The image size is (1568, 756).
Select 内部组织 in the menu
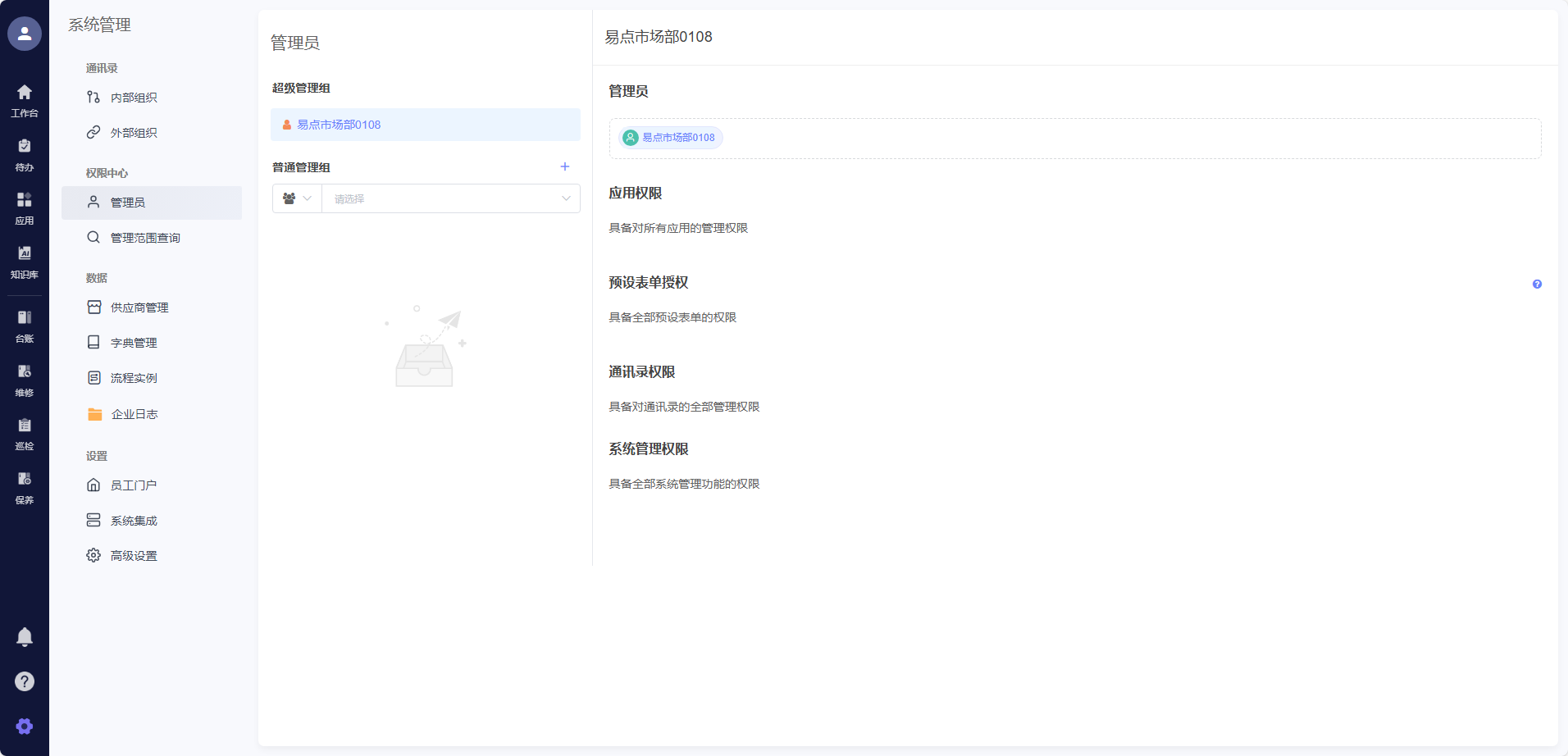click(134, 98)
